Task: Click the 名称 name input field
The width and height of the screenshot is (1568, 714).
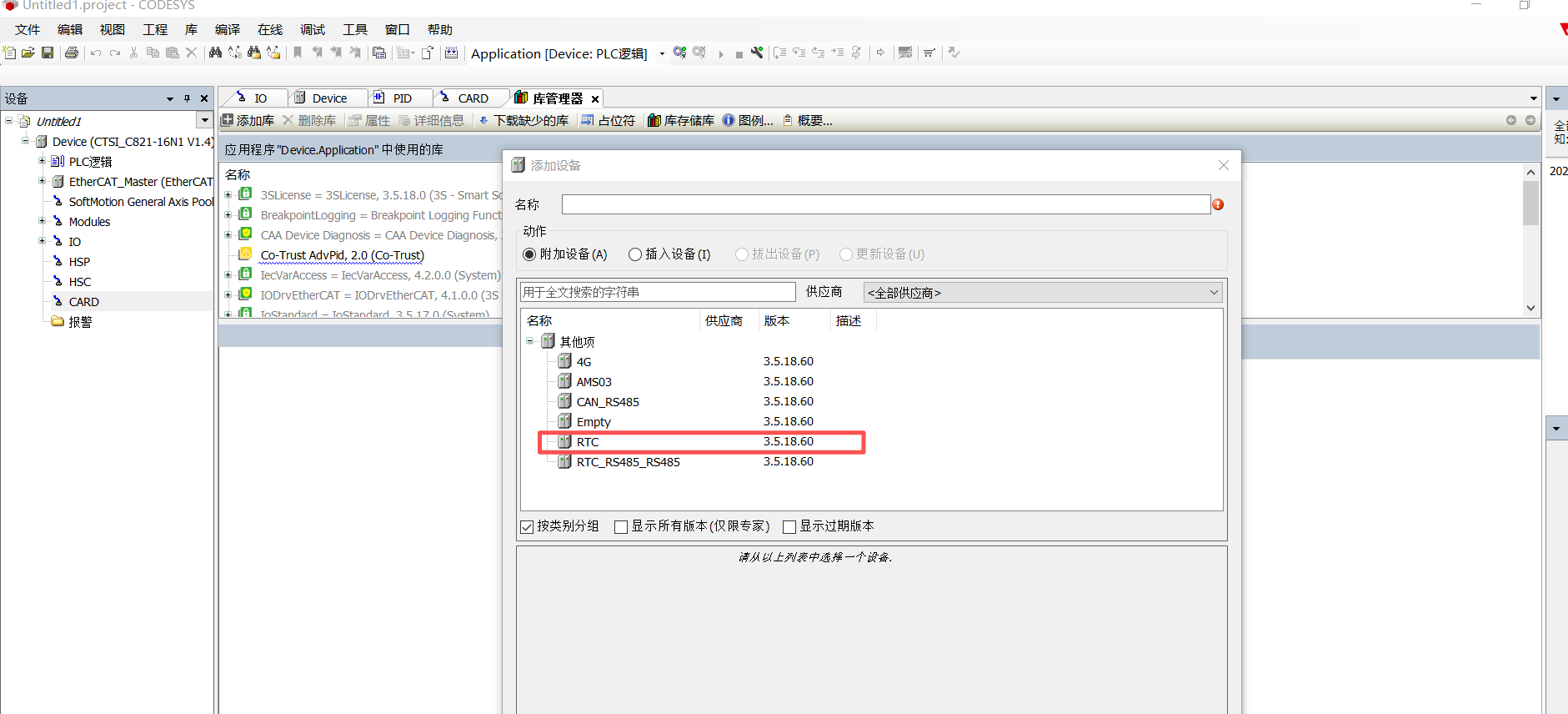Action: pyautogui.click(x=886, y=204)
